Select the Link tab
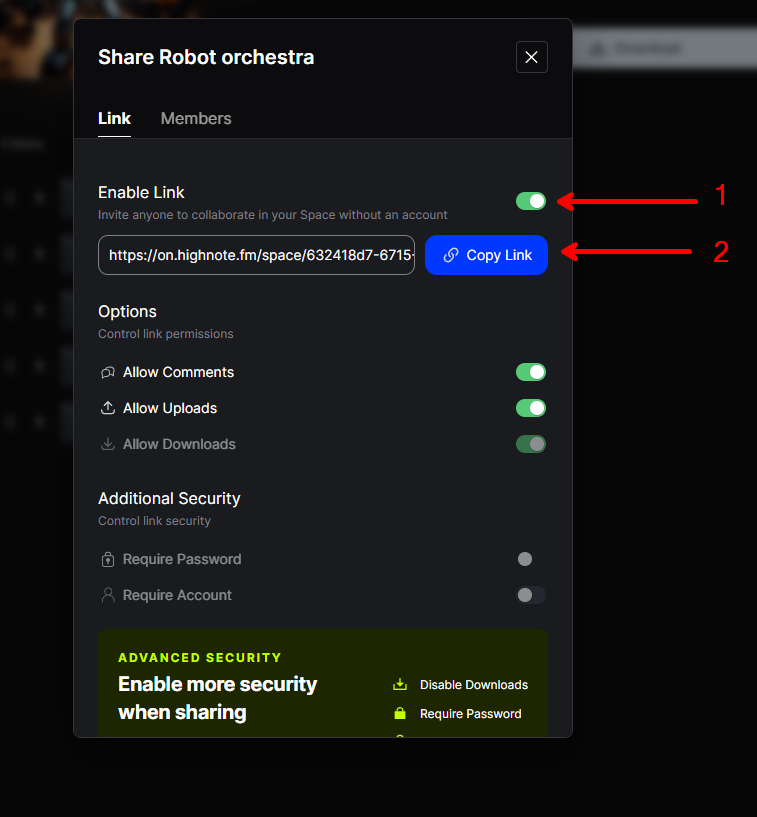This screenshot has width=757, height=817. [x=114, y=118]
